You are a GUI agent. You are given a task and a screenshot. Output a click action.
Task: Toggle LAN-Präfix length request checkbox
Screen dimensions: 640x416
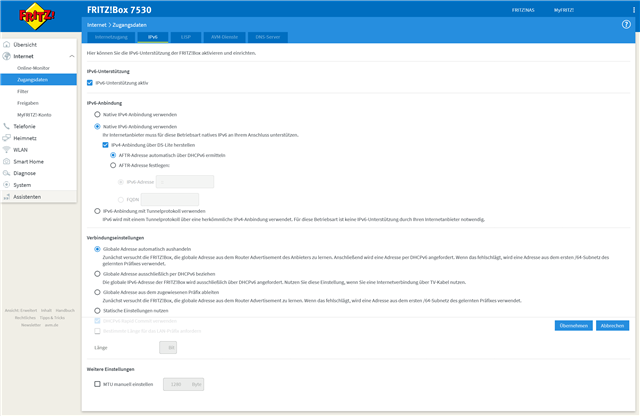coord(97,331)
